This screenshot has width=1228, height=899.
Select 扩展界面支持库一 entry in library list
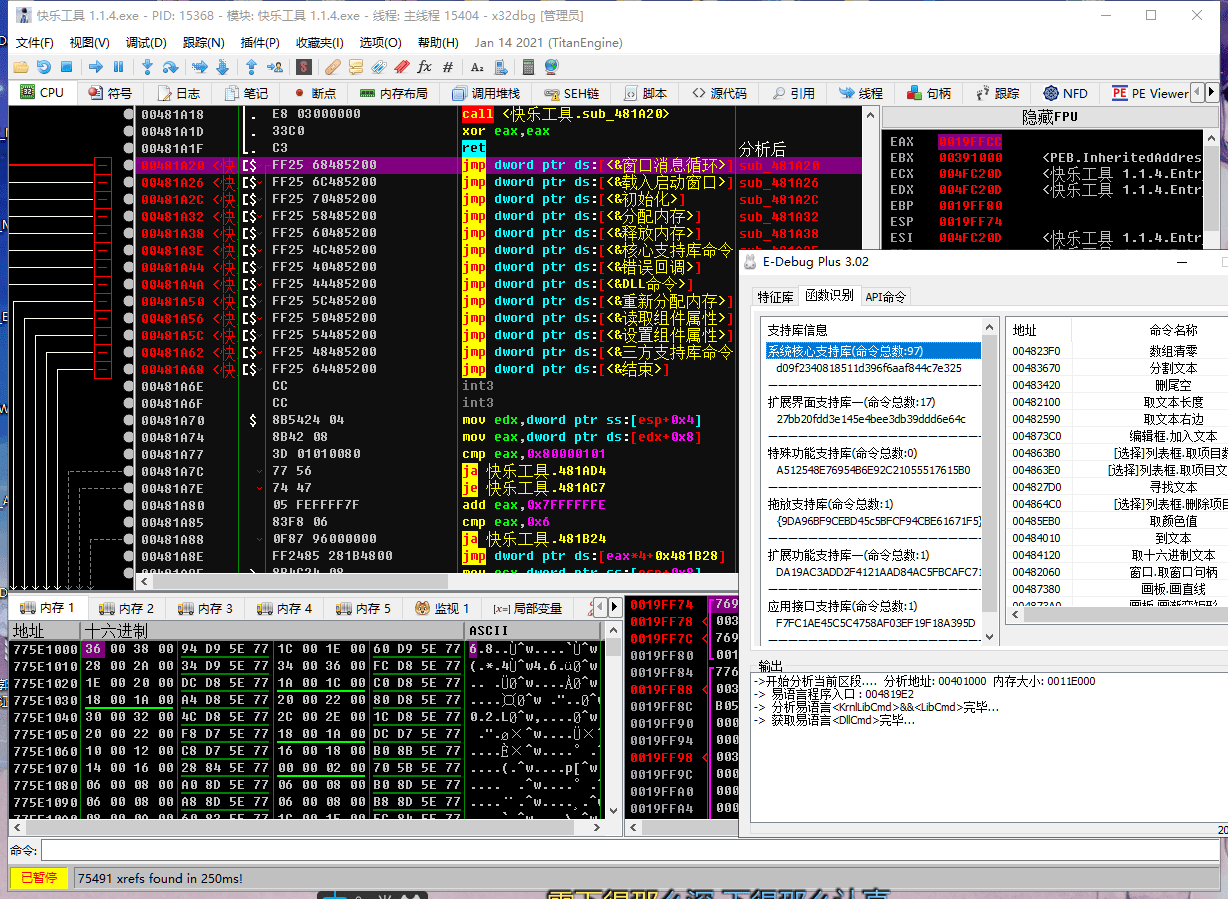point(873,402)
